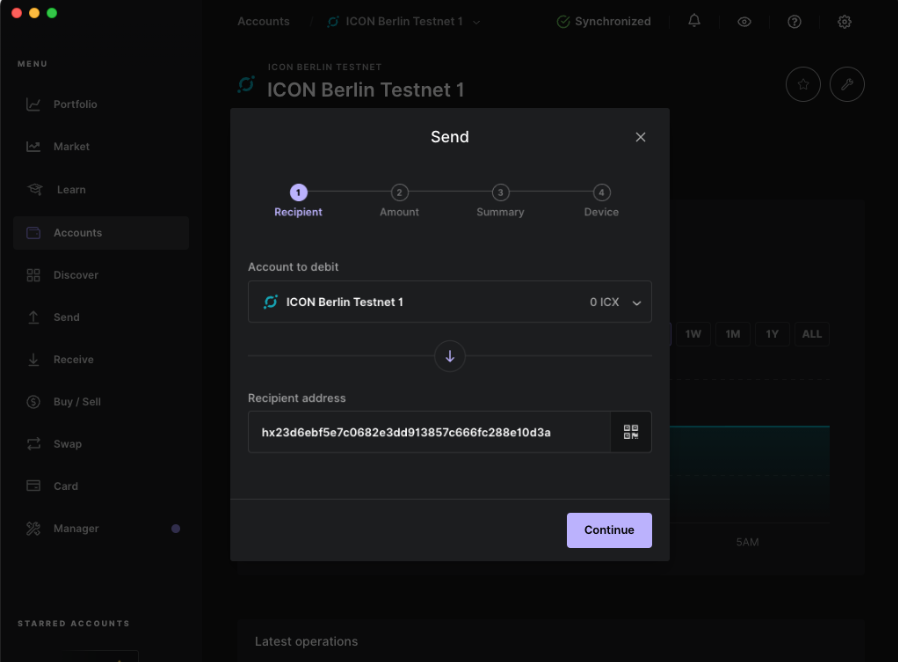Click the Synchronized status indicator
Image resolution: width=898 pixels, height=662 pixels.
604,22
